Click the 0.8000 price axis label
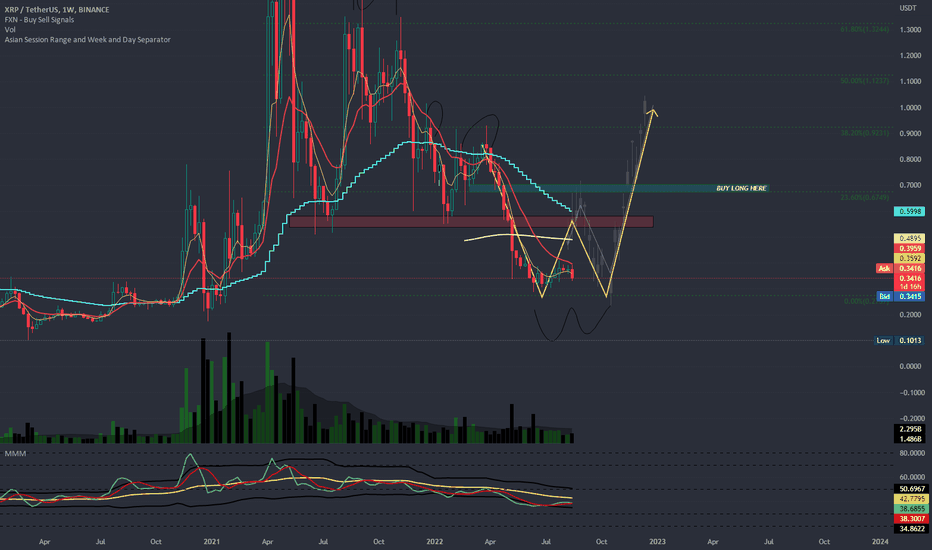932x550 pixels. [910, 159]
